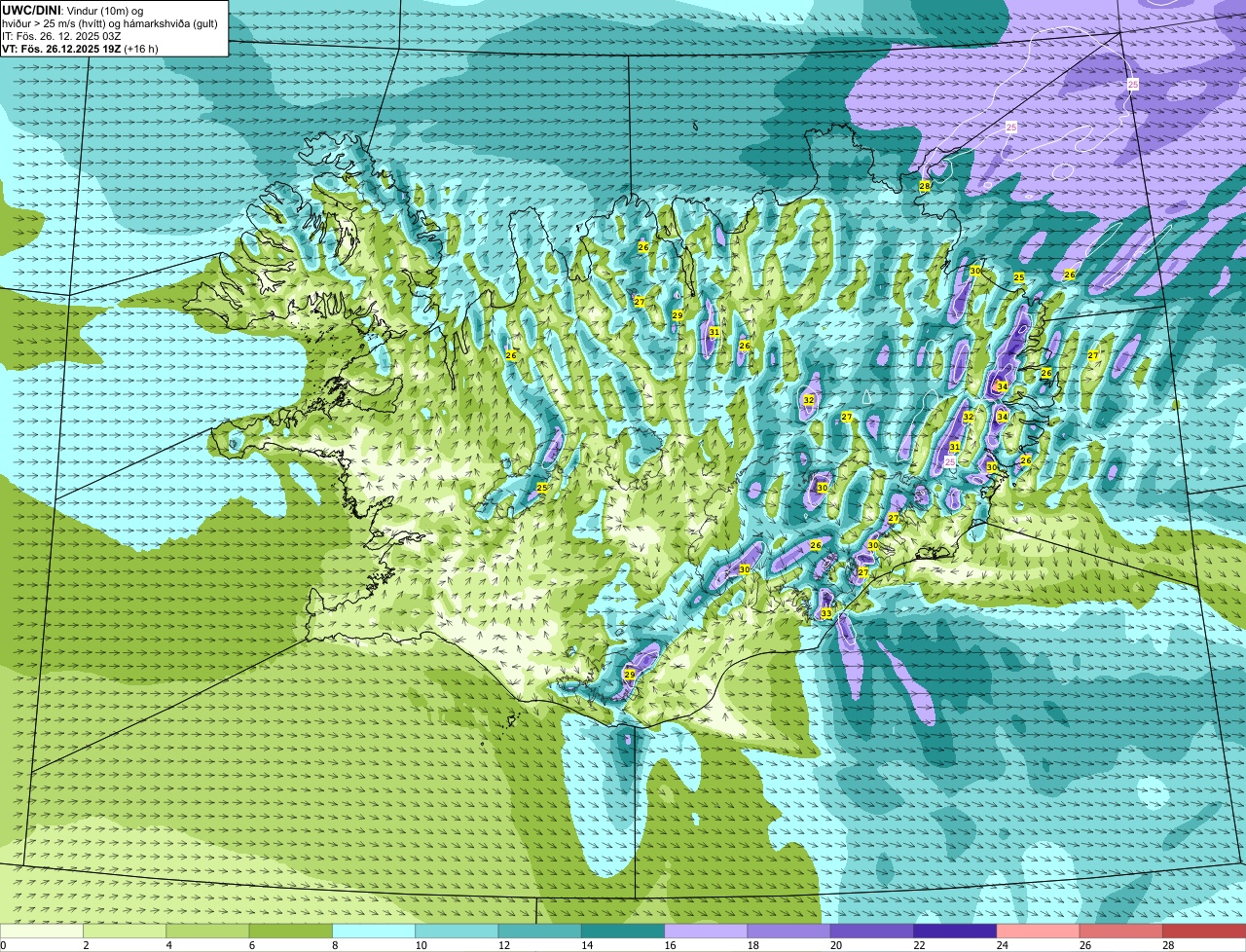1246x952 pixels.
Task: Click the legend swatch between 24 and 26
Action: pos(1039,932)
